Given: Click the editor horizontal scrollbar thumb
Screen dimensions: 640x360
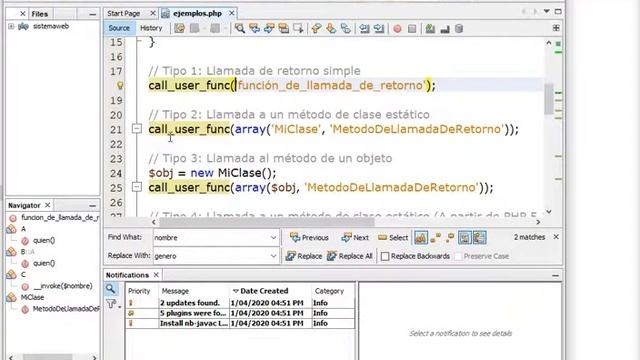Looking at the screenshot, I should (x=267, y=222).
